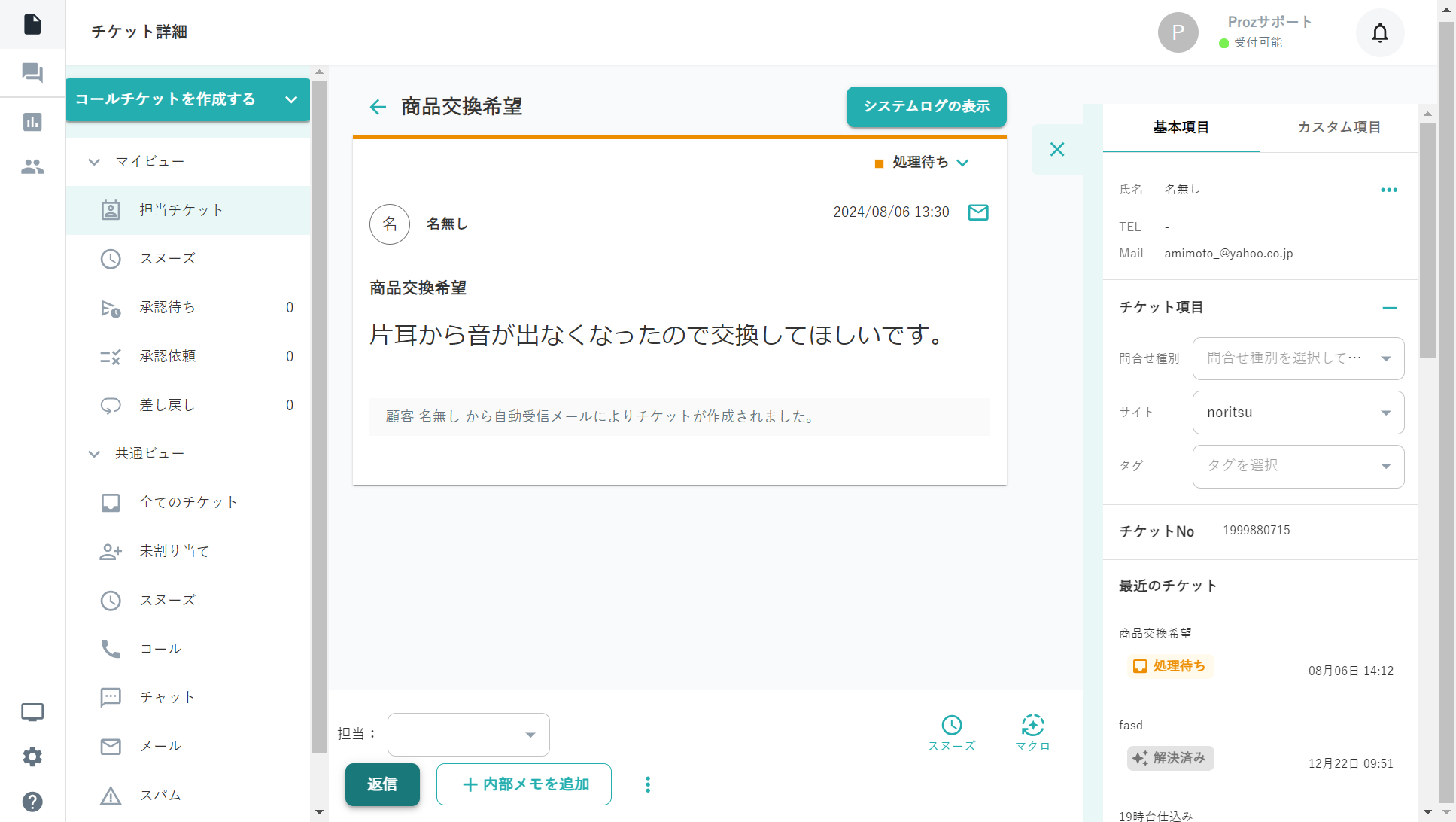Switch to the カスタム項目 tab
1456x822 pixels.
click(1339, 127)
